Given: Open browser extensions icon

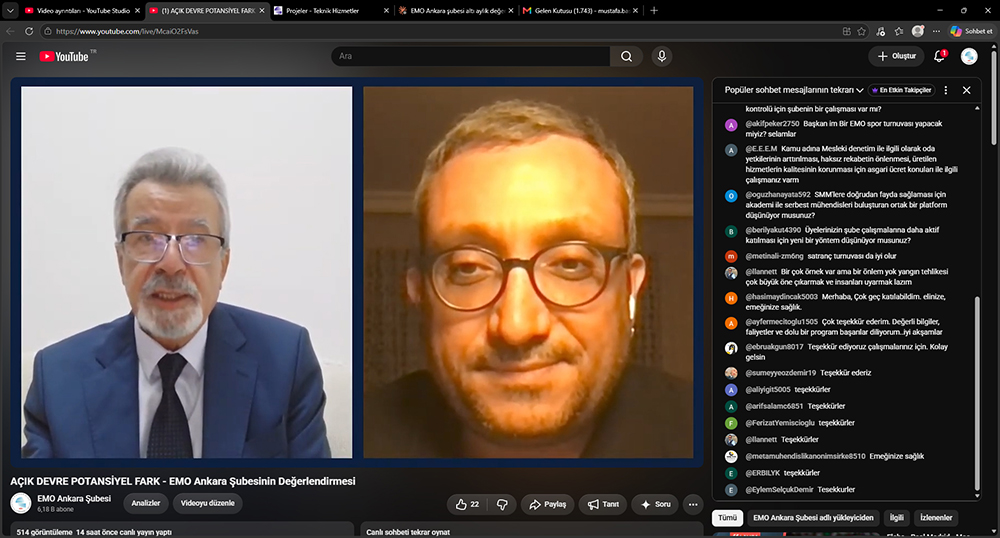Looking at the screenshot, I should point(881,31).
